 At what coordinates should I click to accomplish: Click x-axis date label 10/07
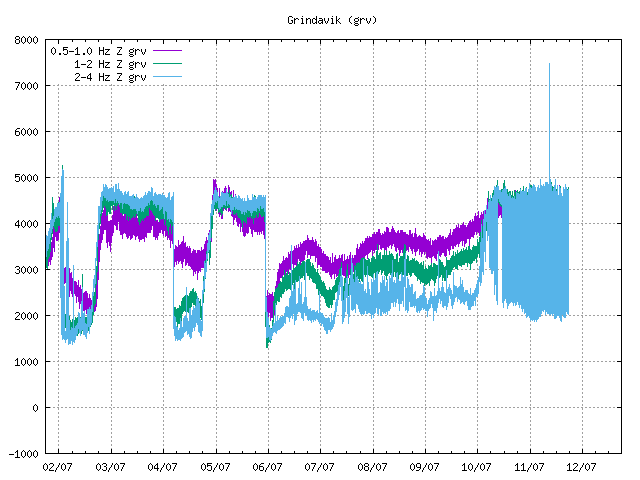(x=476, y=467)
